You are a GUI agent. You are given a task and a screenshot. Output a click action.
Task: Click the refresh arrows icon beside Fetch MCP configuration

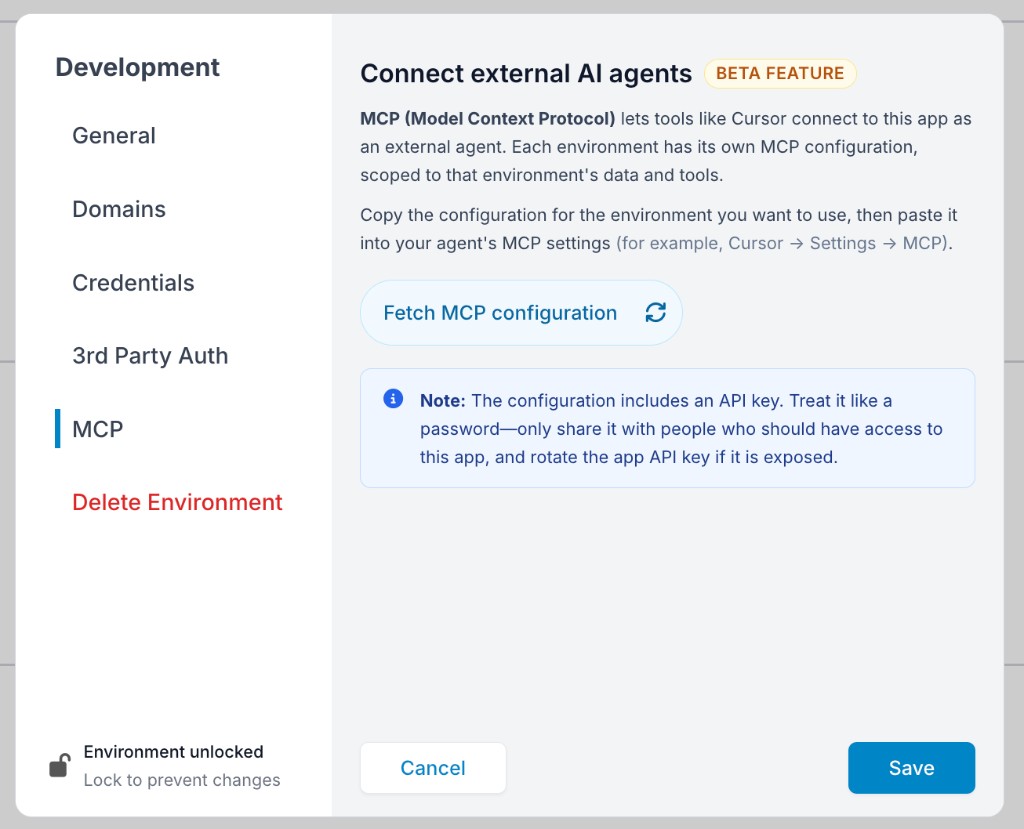click(655, 313)
